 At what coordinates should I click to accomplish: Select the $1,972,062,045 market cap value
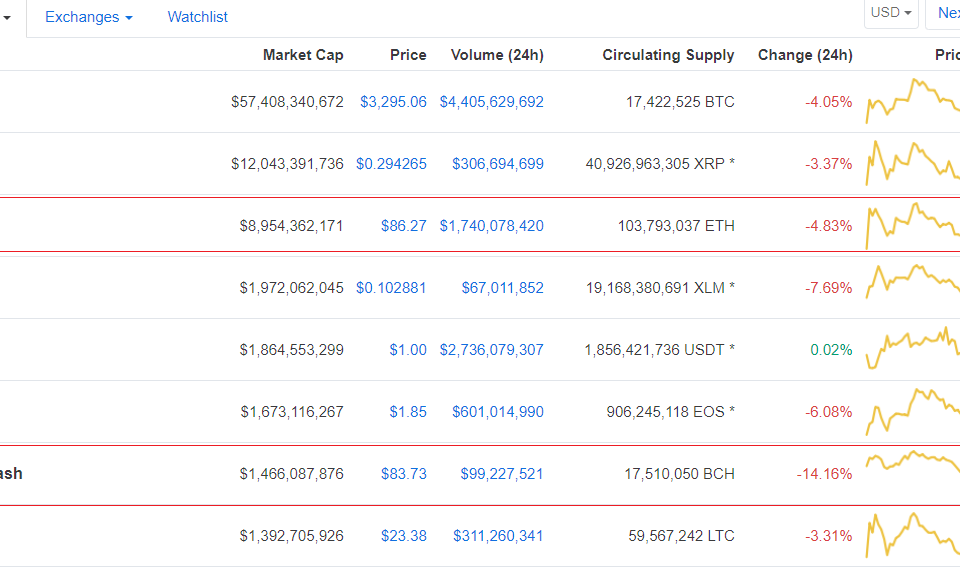coord(291,288)
